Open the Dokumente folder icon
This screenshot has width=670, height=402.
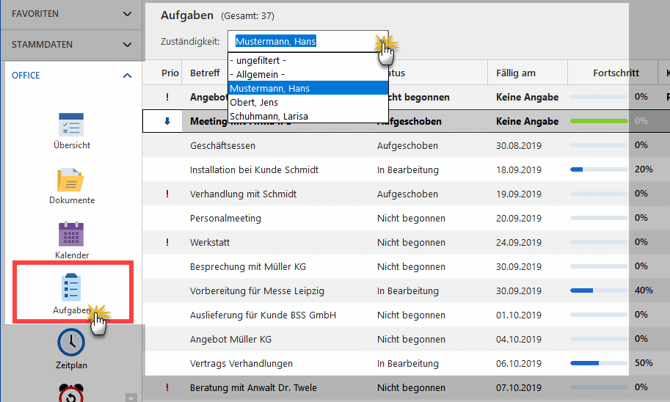(71, 181)
